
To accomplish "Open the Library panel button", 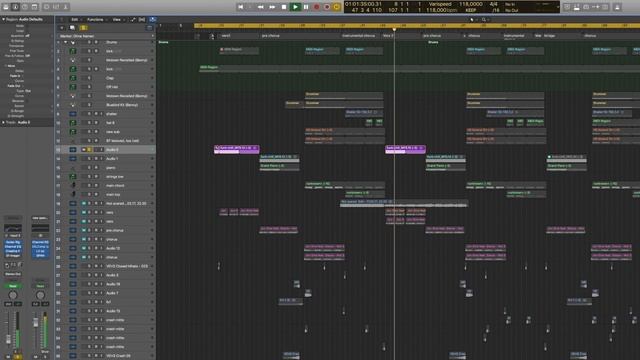I will [6, 7].
